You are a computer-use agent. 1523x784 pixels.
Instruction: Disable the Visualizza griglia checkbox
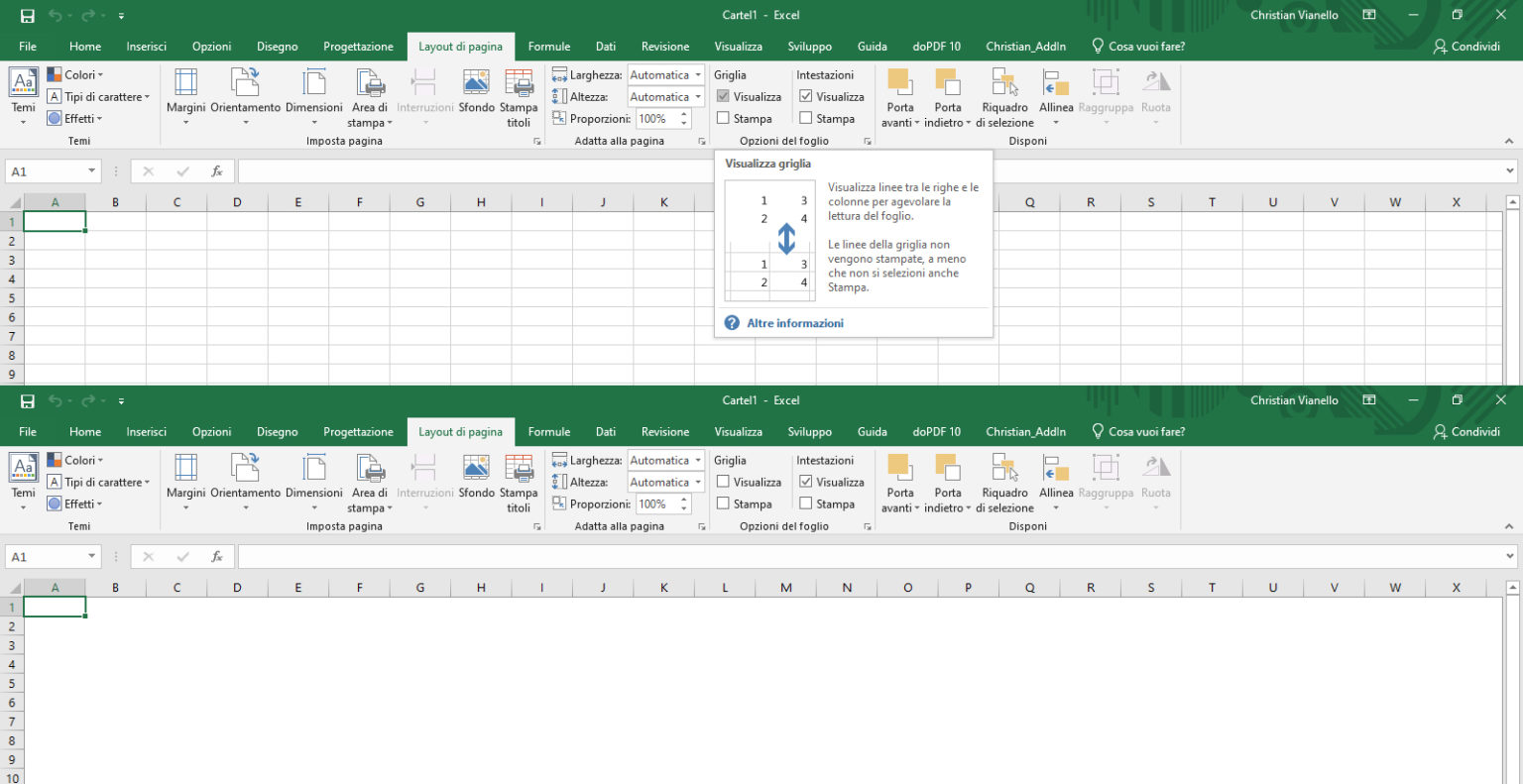723,96
